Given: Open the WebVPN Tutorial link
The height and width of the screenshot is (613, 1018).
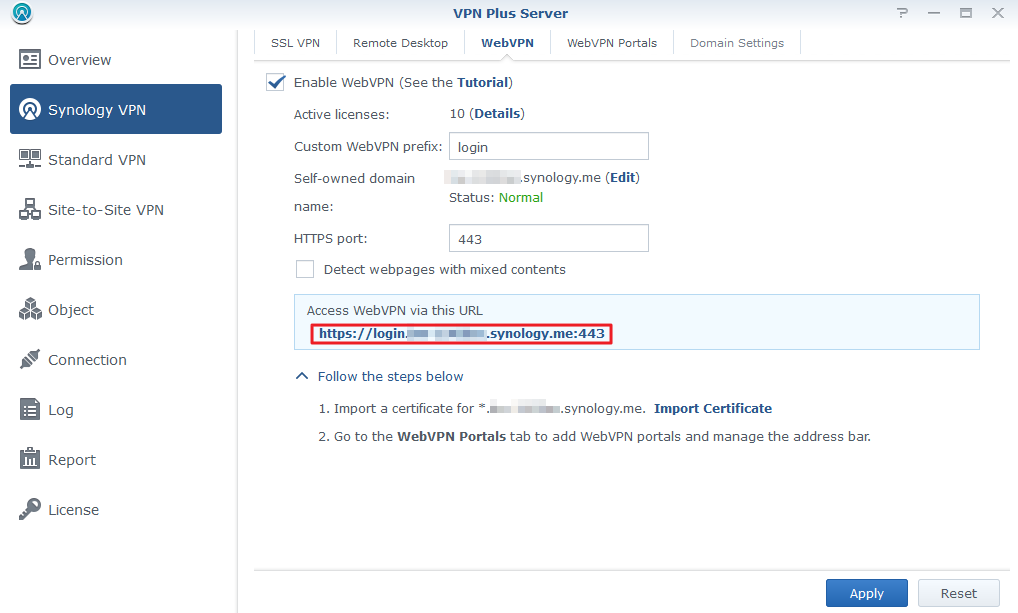Looking at the screenshot, I should click(x=483, y=82).
